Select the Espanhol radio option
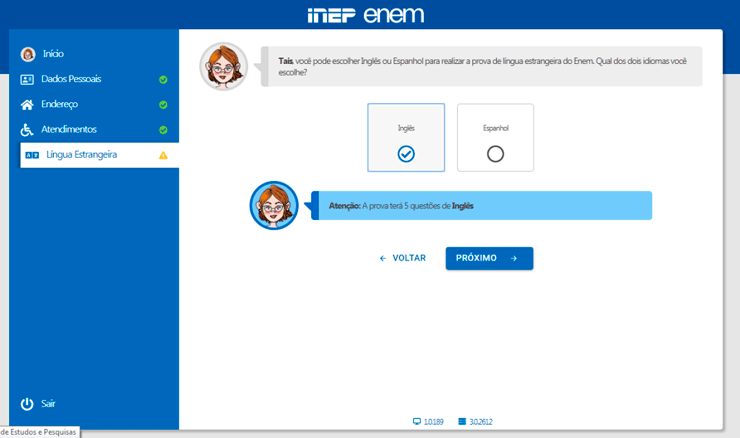This screenshot has width=740, height=438. (496, 154)
